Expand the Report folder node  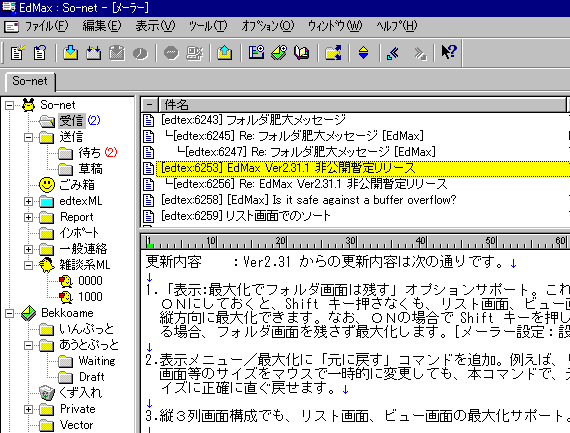coord(28,217)
